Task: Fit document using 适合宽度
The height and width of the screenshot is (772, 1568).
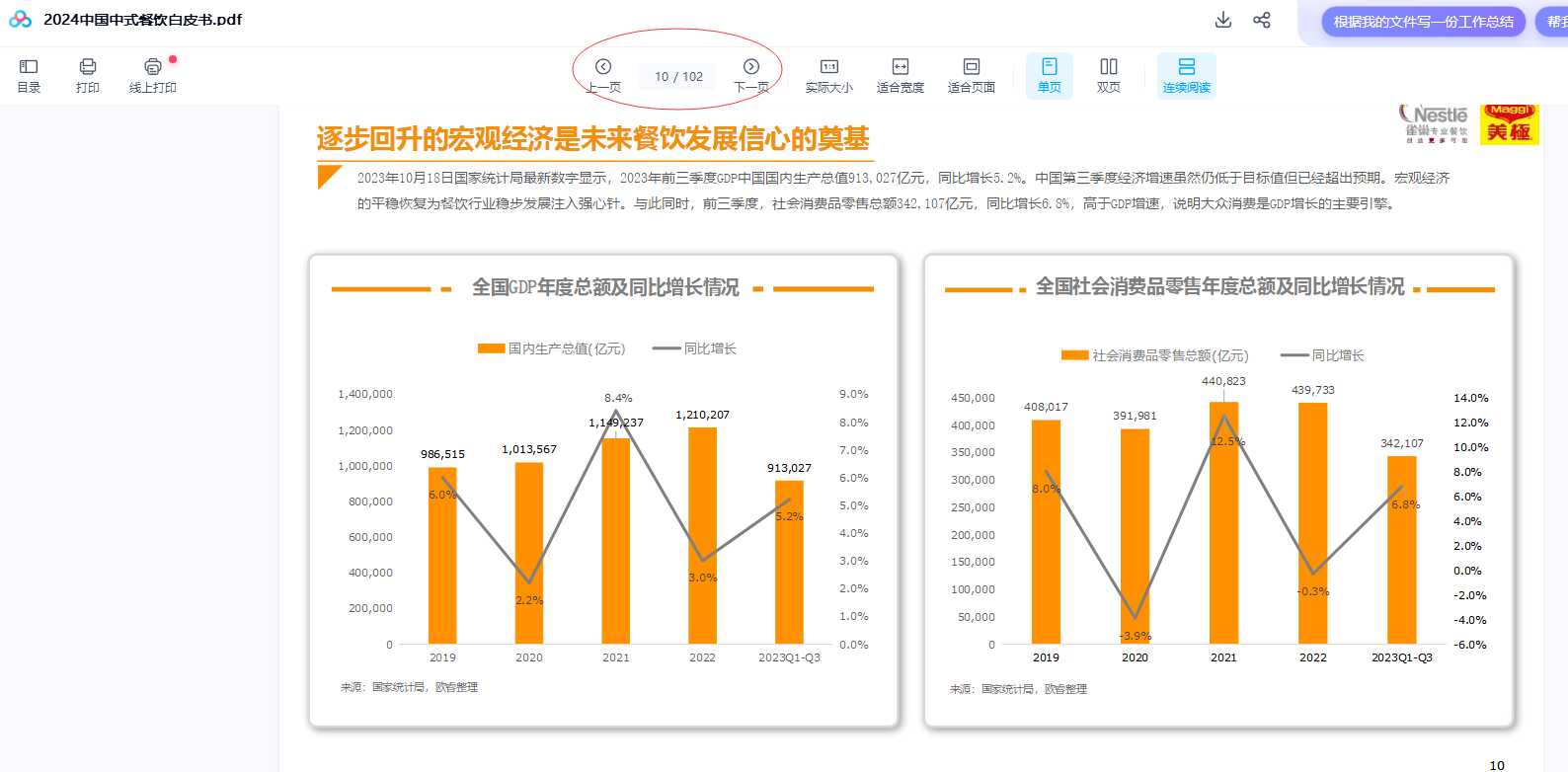Action: tap(900, 75)
